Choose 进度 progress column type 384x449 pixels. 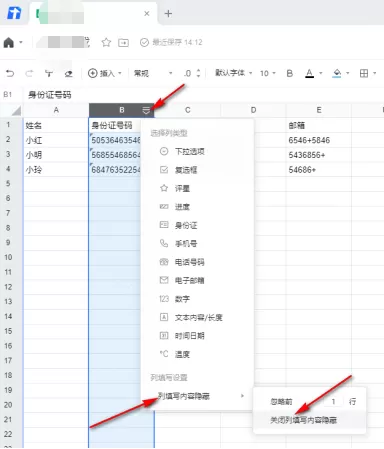point(197,207)
